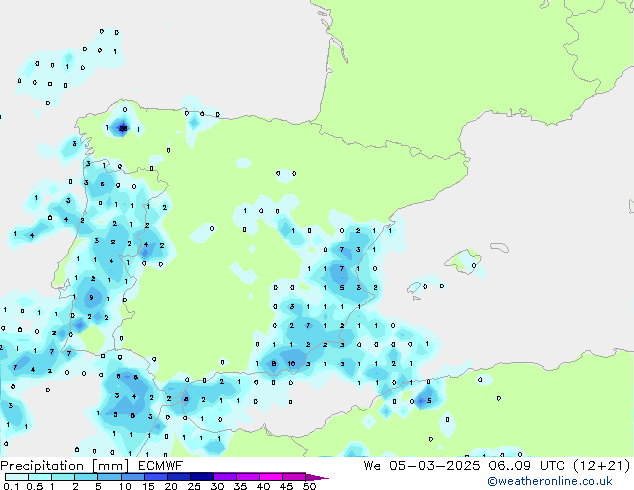The image size is (634, 490).
Task: Click the '(12+21)' forecast run label
Action: tap(602, 466)
